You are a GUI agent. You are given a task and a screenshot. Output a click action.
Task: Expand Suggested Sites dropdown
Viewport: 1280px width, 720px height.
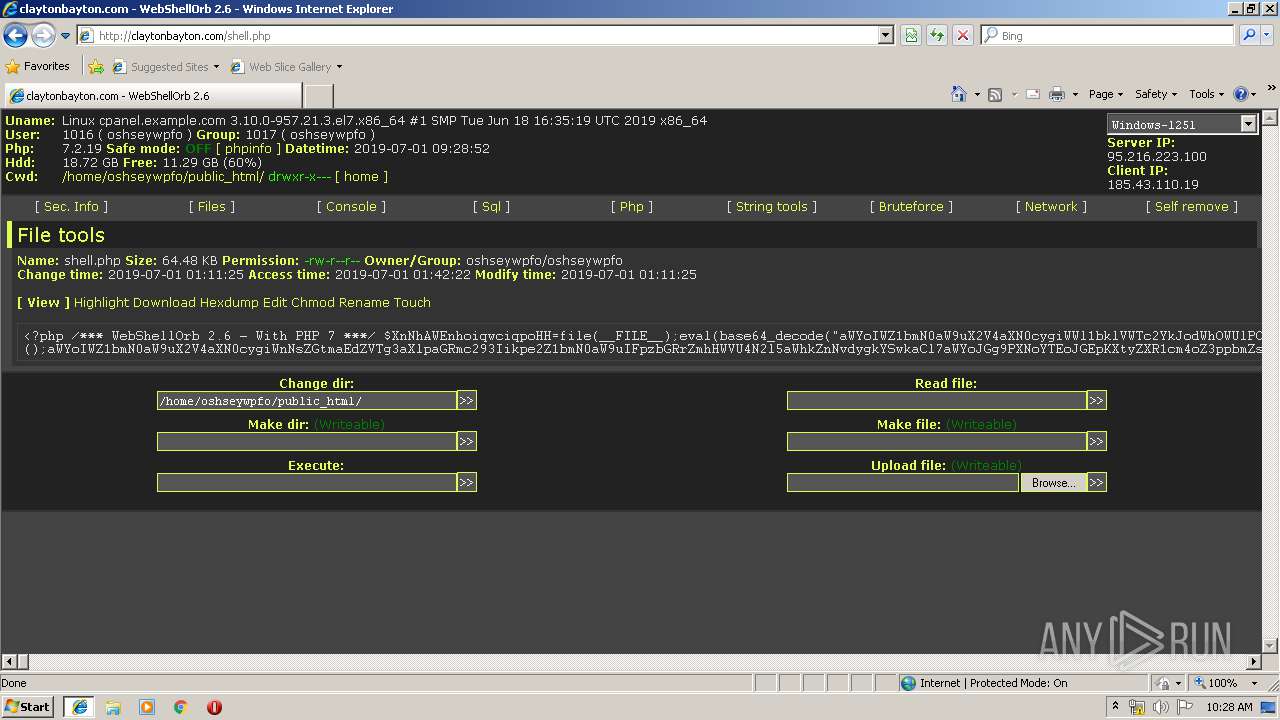pos(217,67)
